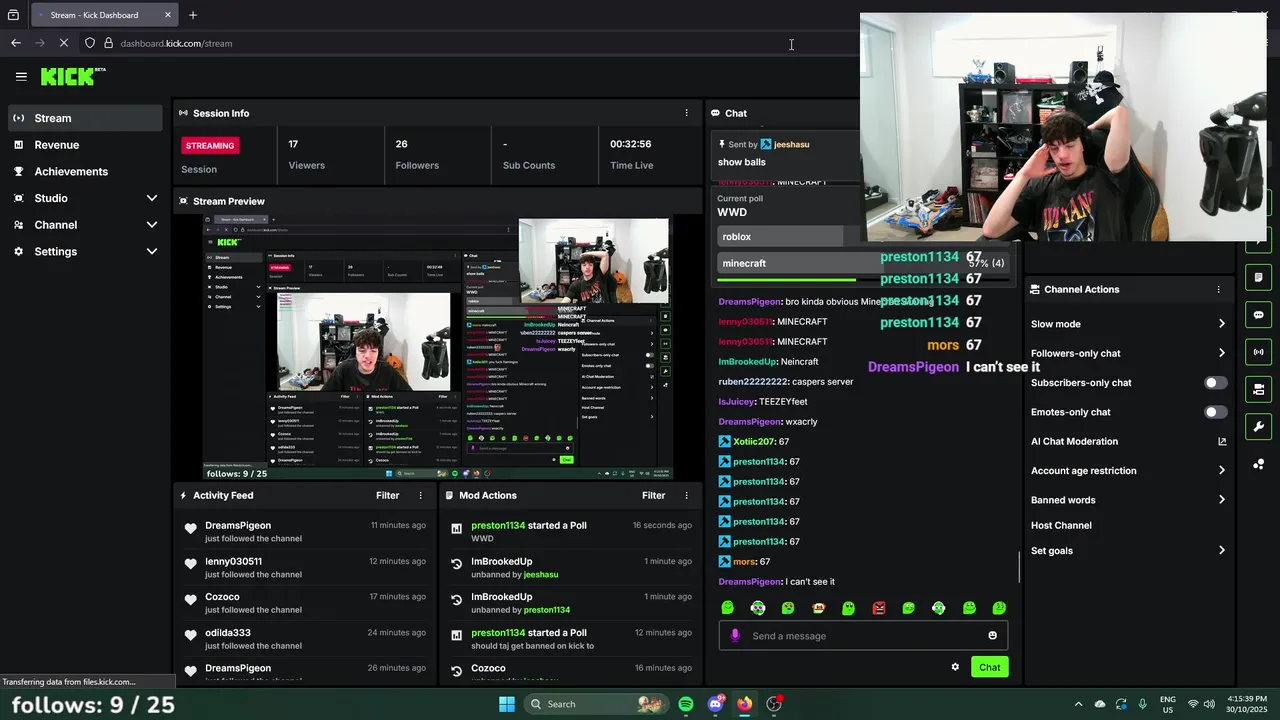Open Mod Actions Filter dropdown
This screenshot has height=720, width=1280.
point(653,495)
